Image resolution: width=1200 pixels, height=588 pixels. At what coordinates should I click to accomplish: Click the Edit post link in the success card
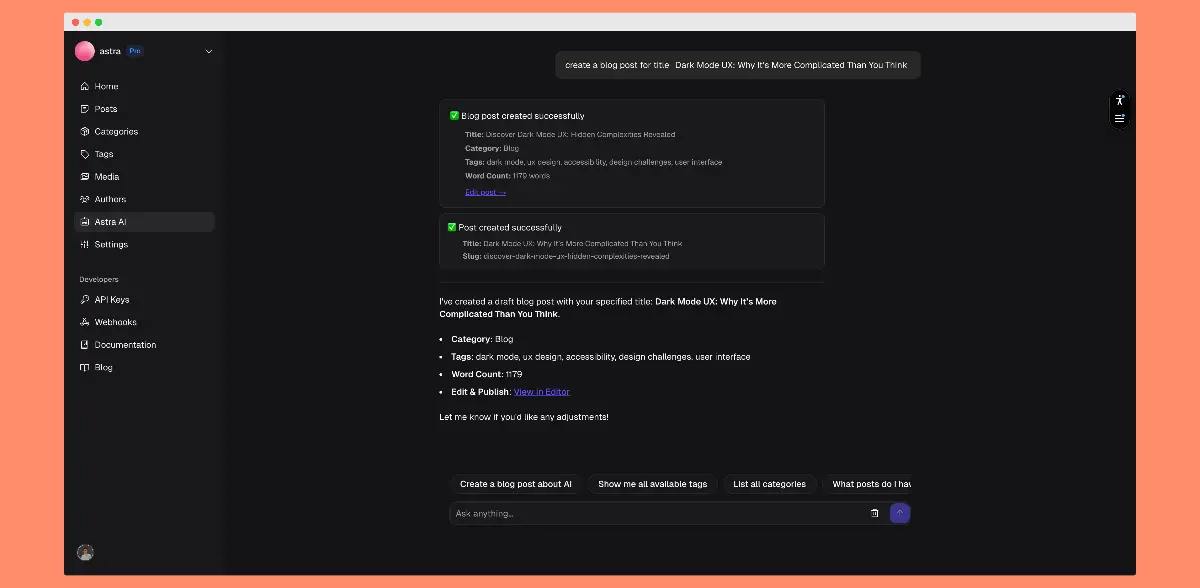pos(485,191)
